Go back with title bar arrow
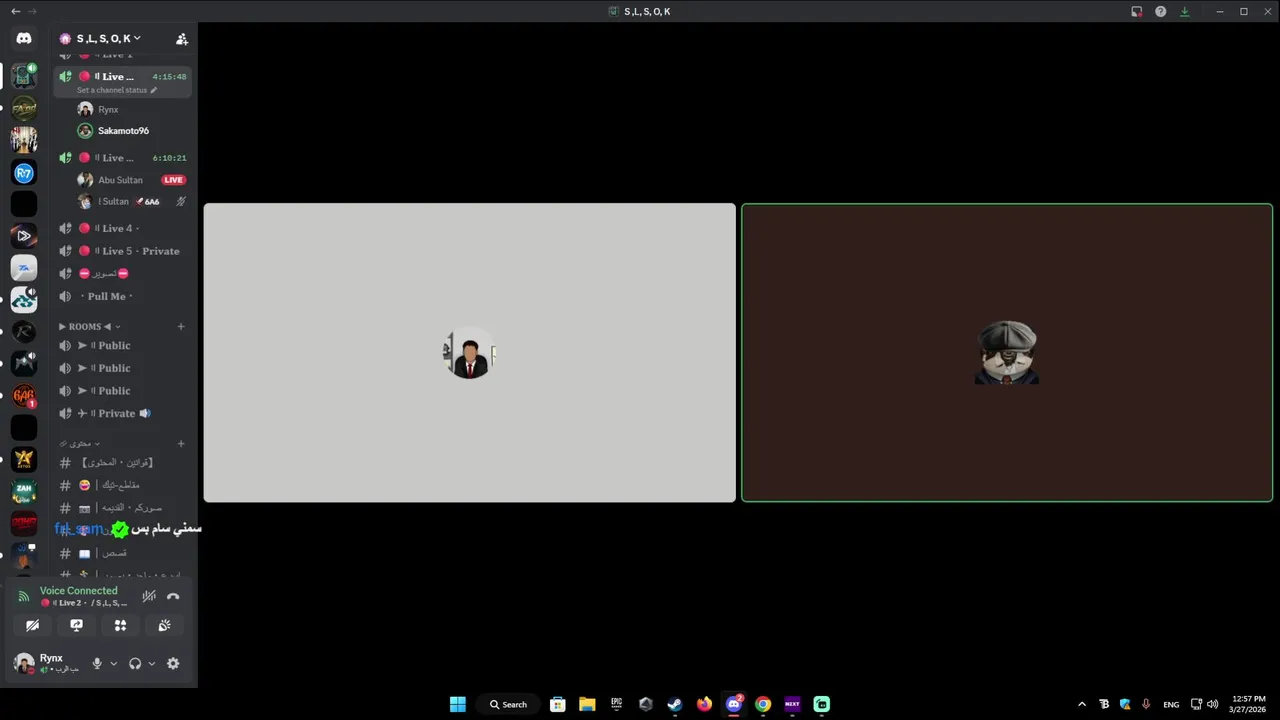Viewport: 1280px width, 720px height. click(15, 11)
